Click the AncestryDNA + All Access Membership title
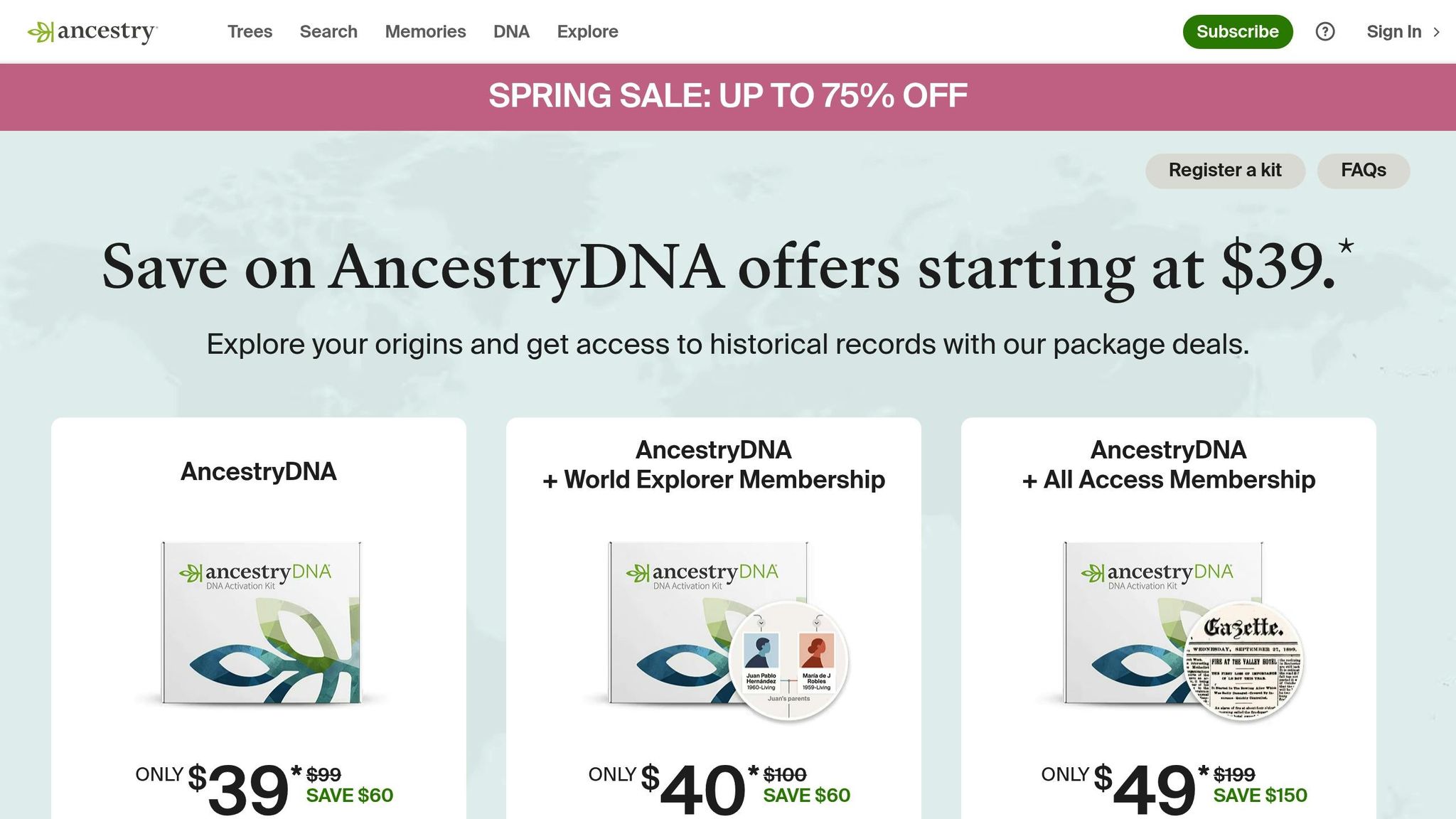The image size is (1456, 819). (x=1166, y=464)
